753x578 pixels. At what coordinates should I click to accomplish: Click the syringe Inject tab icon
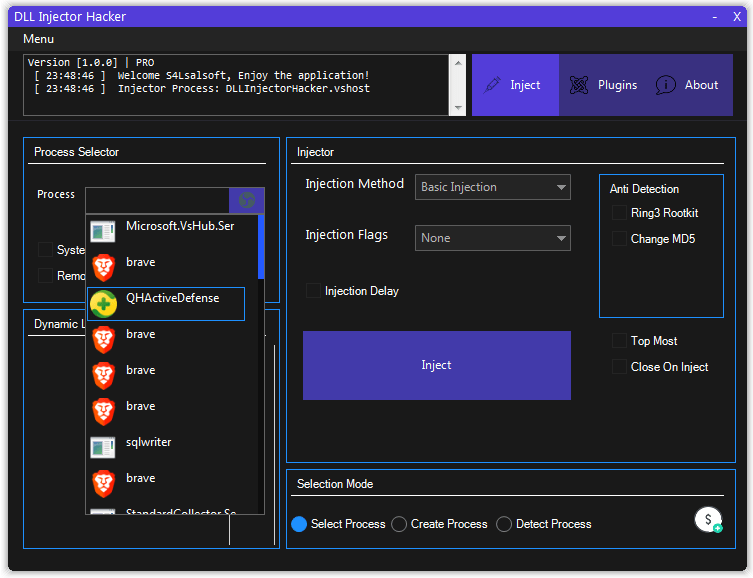[492, 85]
